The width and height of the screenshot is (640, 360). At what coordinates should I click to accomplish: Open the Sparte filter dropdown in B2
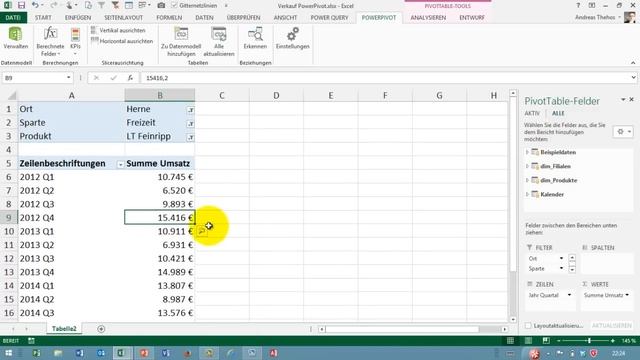tap(190, 123)
